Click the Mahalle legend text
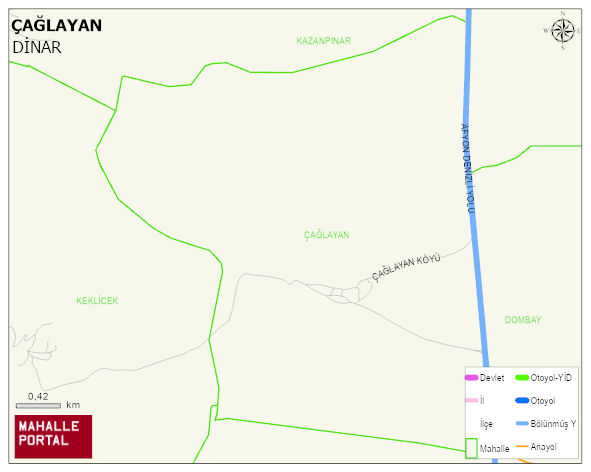 point(495,449)
